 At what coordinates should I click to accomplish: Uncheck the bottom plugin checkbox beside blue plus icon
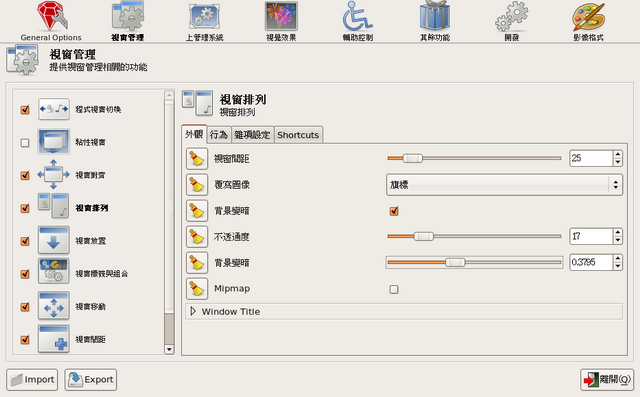tap(25, 339)
